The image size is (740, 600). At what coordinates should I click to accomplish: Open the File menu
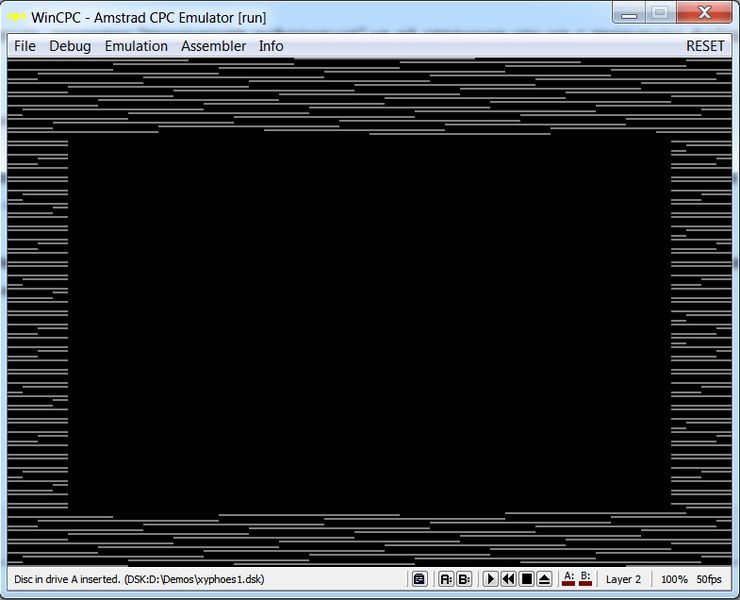pos(25,46)
